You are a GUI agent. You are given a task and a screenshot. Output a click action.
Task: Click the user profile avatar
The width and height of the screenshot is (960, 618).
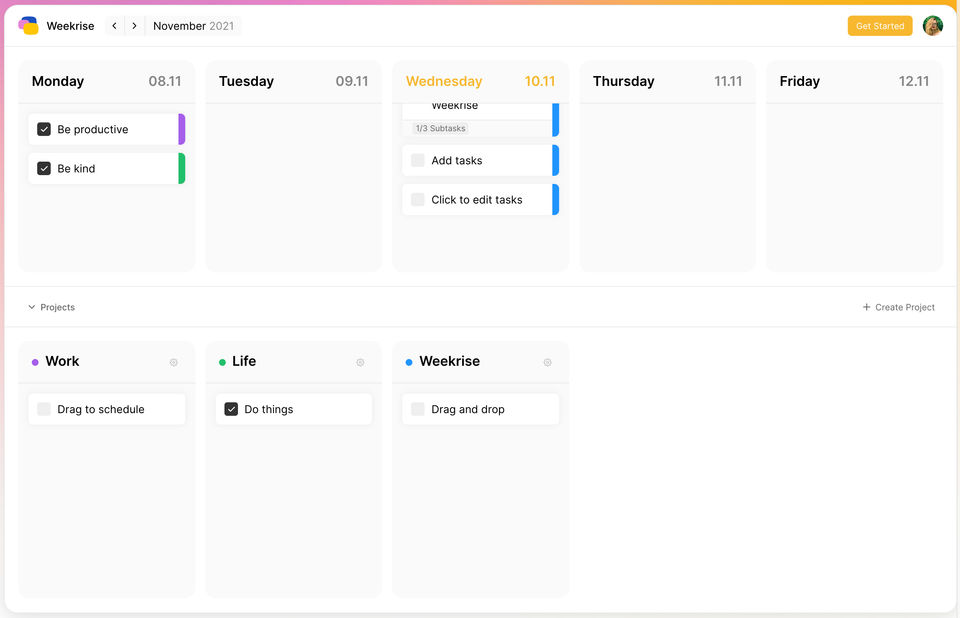tap(932, 26)
